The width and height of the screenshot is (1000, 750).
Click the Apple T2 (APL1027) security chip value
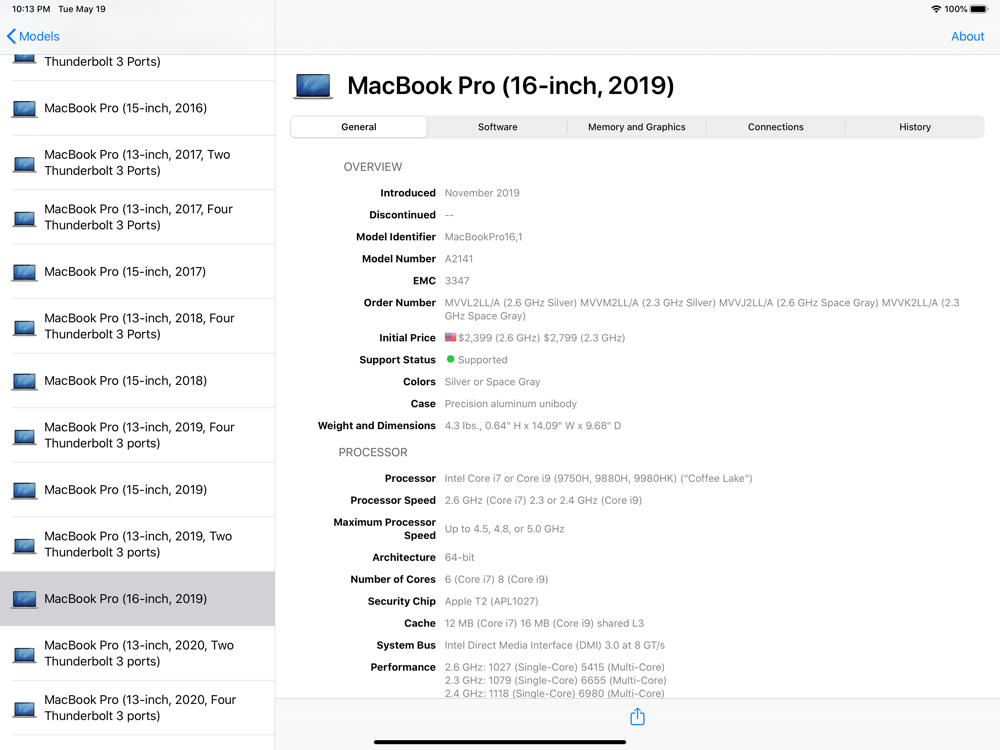point(491,601)
